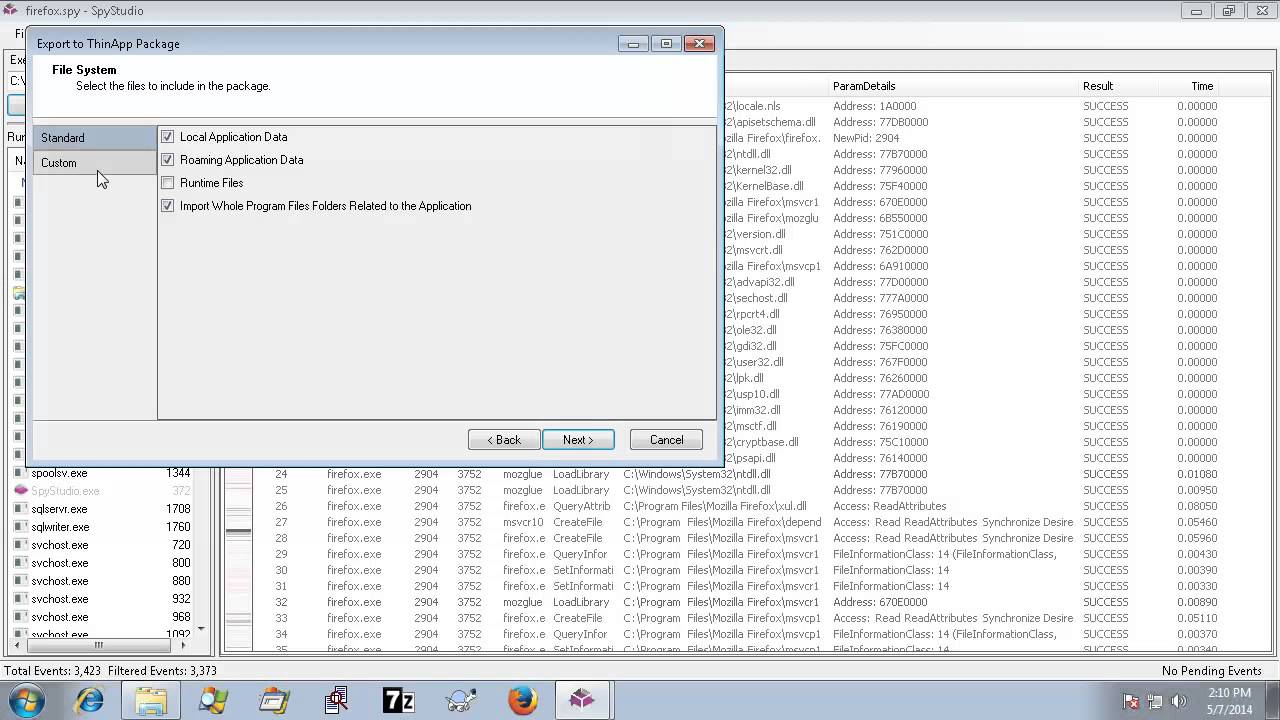The width and height of the screenshot is (1280, 720).
Task: Switch to the Custom tab
Action: (94, 163)
